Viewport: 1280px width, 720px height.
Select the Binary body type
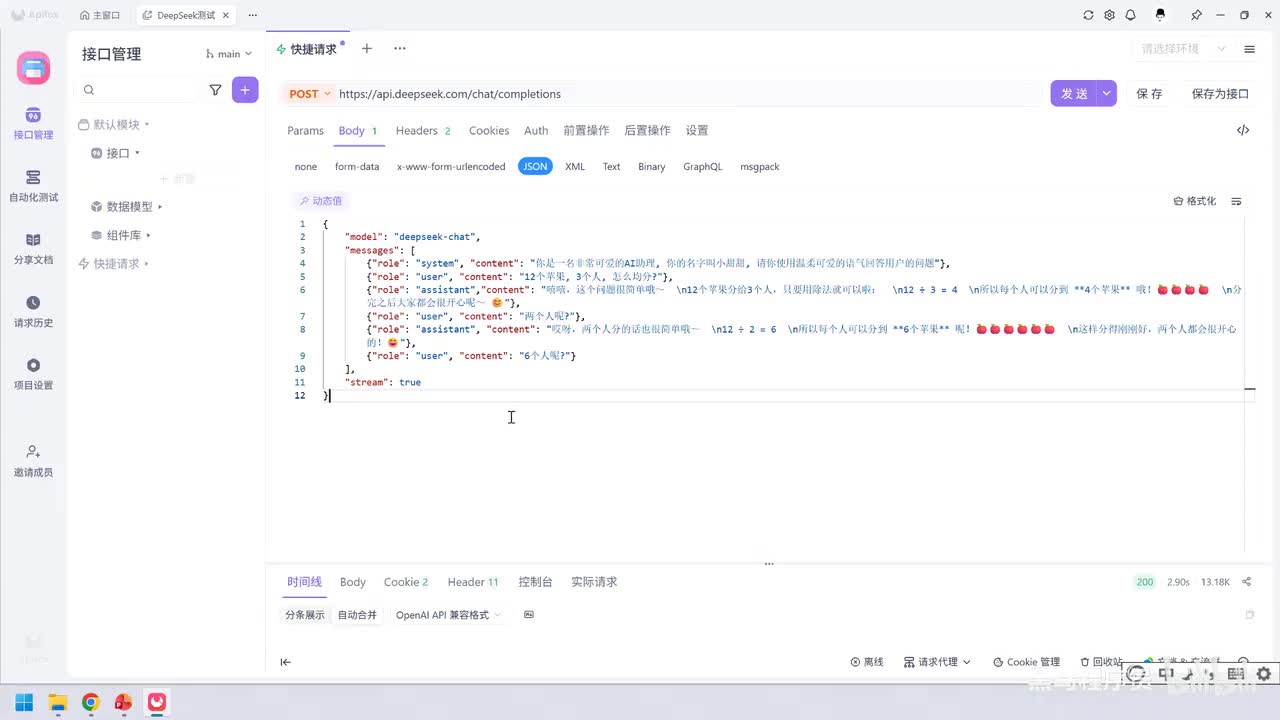point(652,167)
